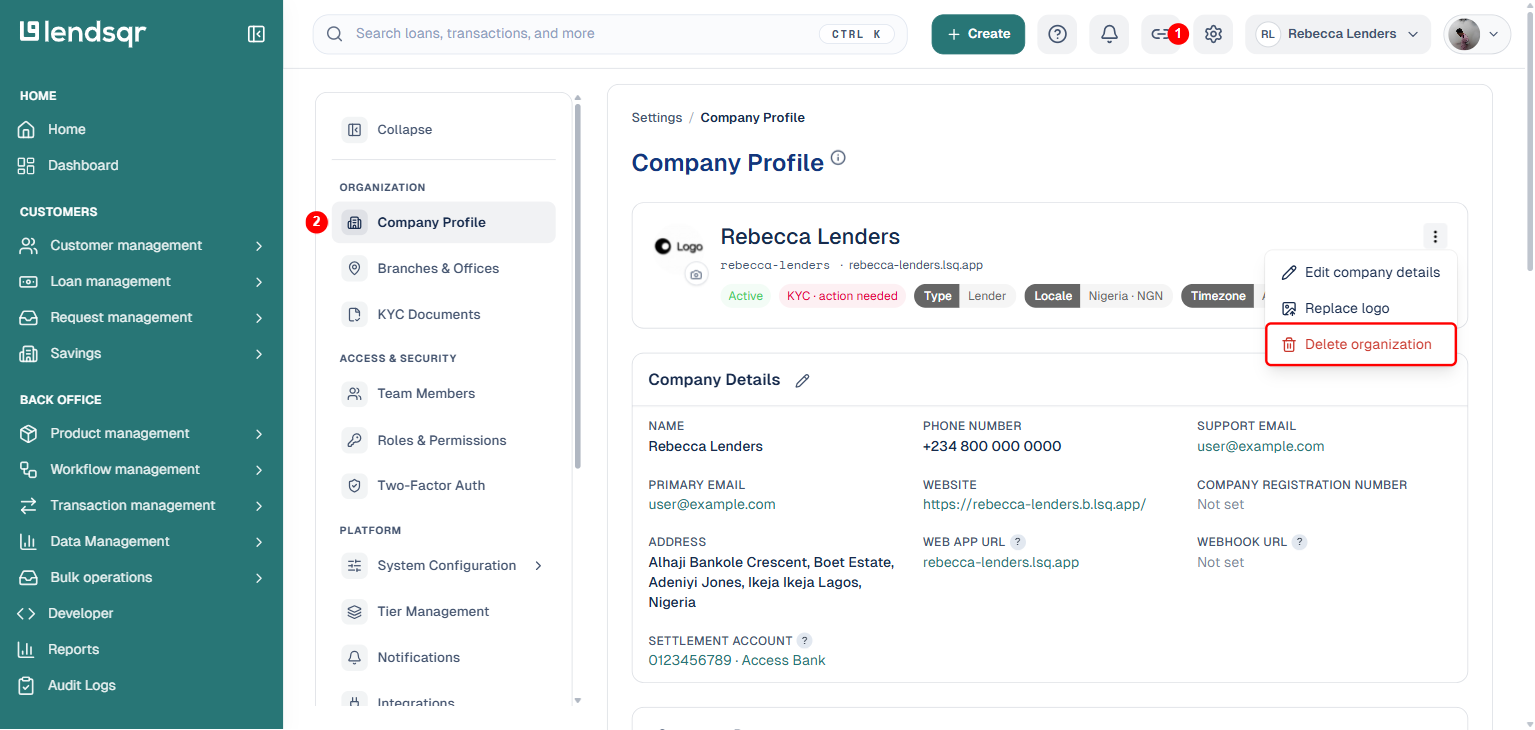Collapse the main sidebar via header icon
This screenshot has height=730, width=1535.
(x=256, y=34)
